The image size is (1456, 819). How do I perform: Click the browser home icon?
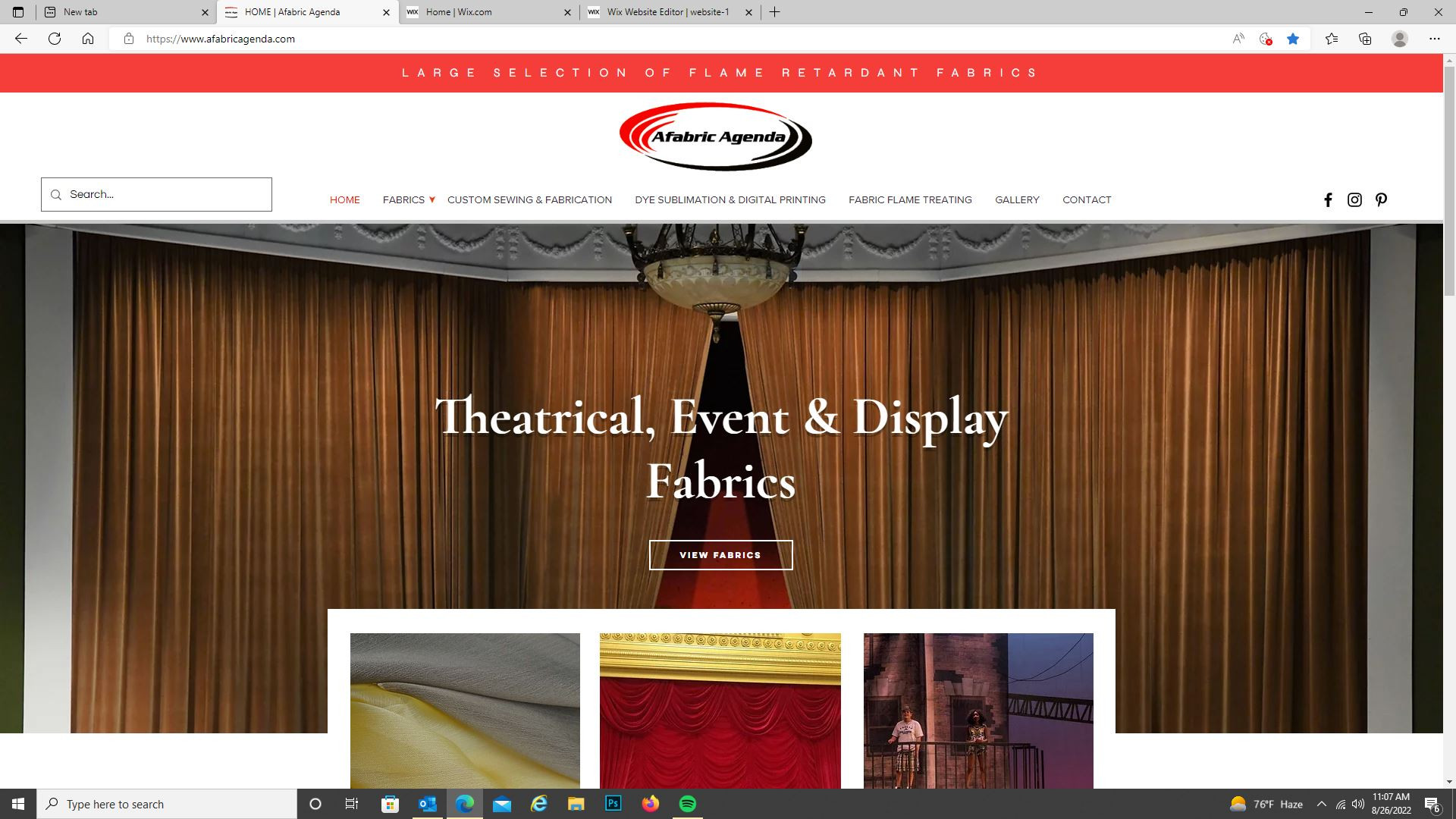[88, 38]
